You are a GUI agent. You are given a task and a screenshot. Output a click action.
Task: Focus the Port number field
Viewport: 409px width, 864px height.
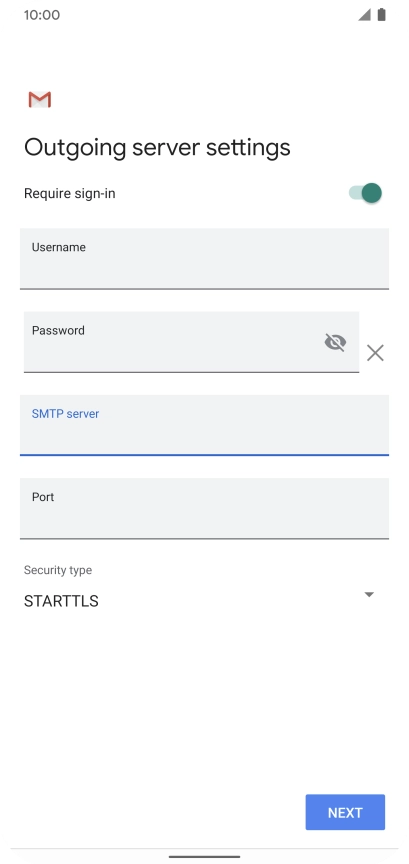(204, 509)
